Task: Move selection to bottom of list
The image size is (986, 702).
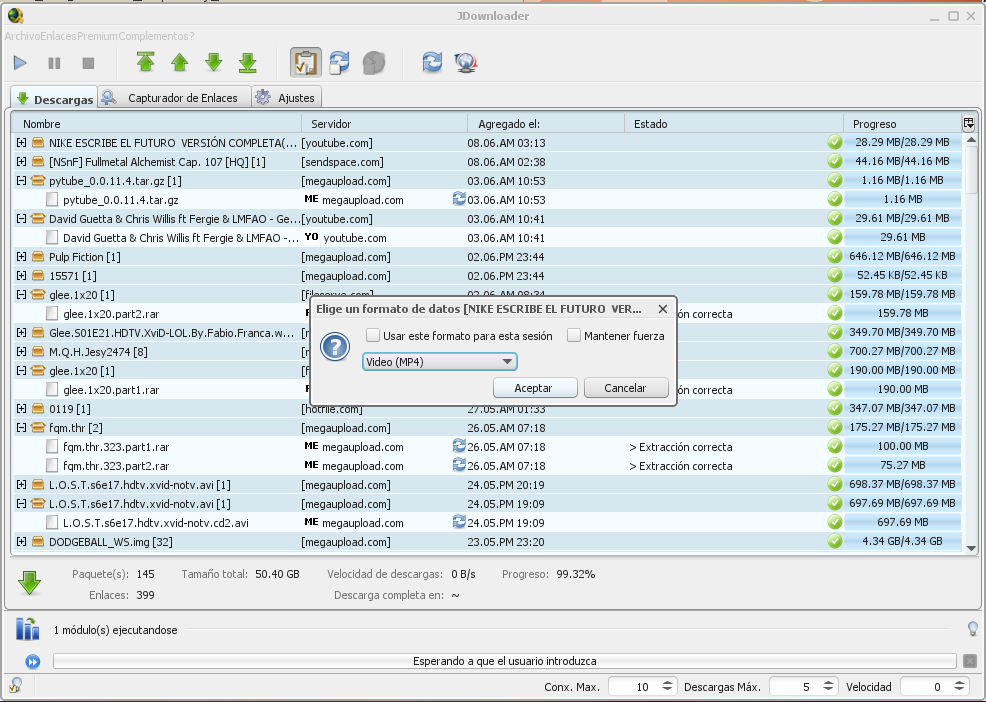Action: pos(248,62)
